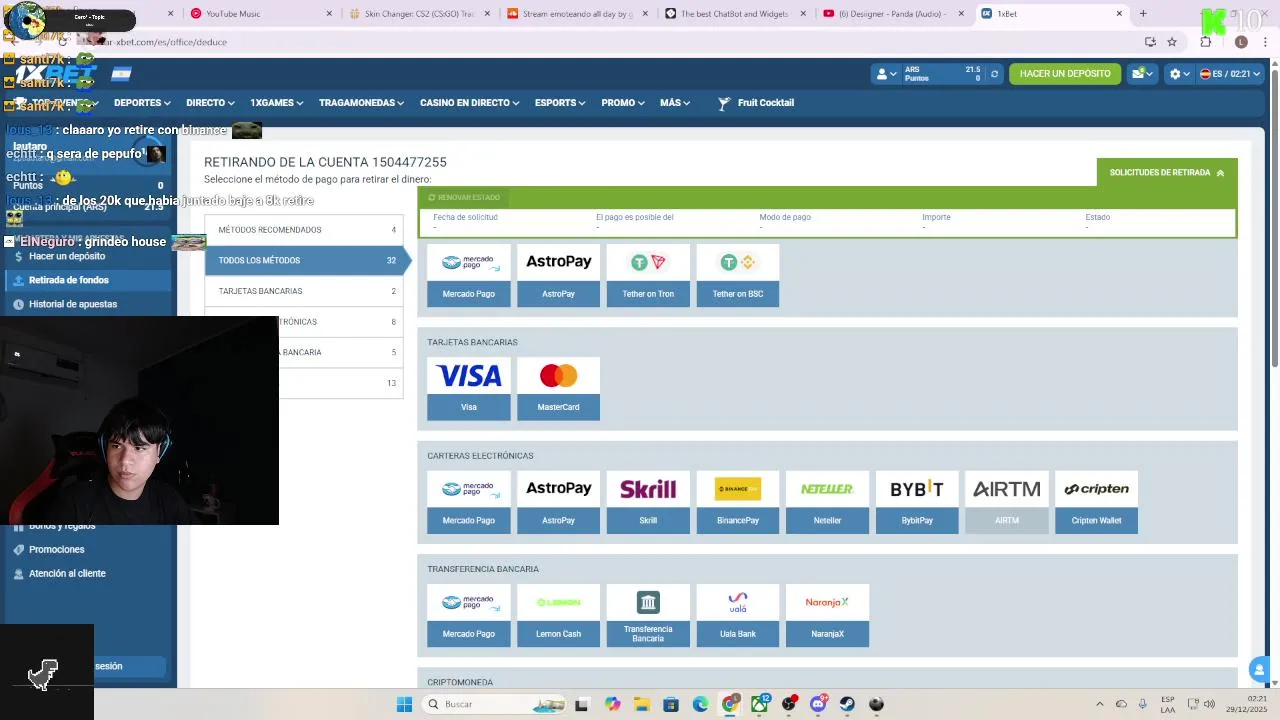
Task: Show system tray hidden icons
Action: pyautogui.click(x=1100, y=704)
